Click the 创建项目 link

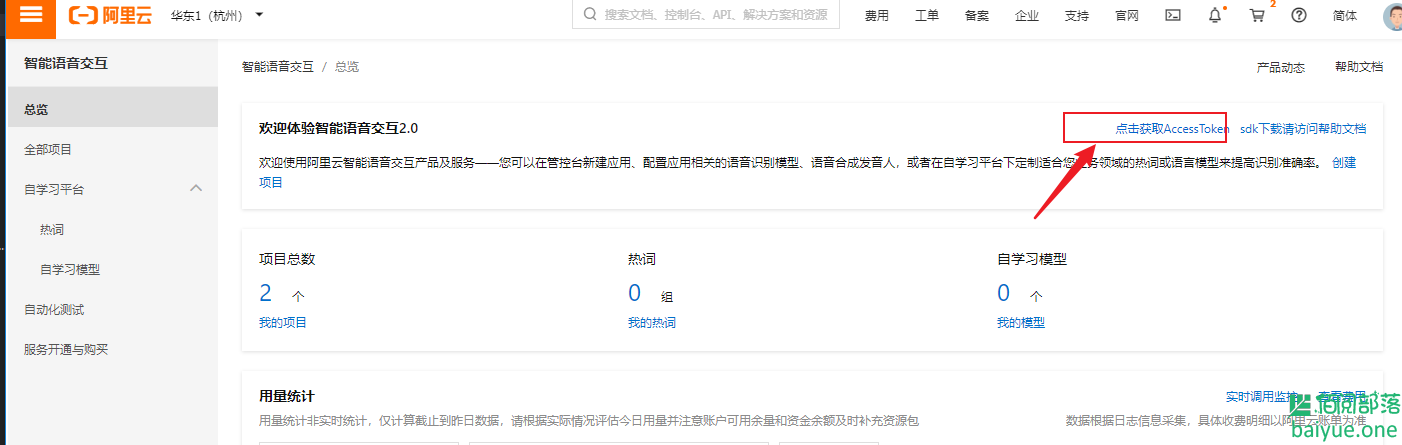(1344, 162)
